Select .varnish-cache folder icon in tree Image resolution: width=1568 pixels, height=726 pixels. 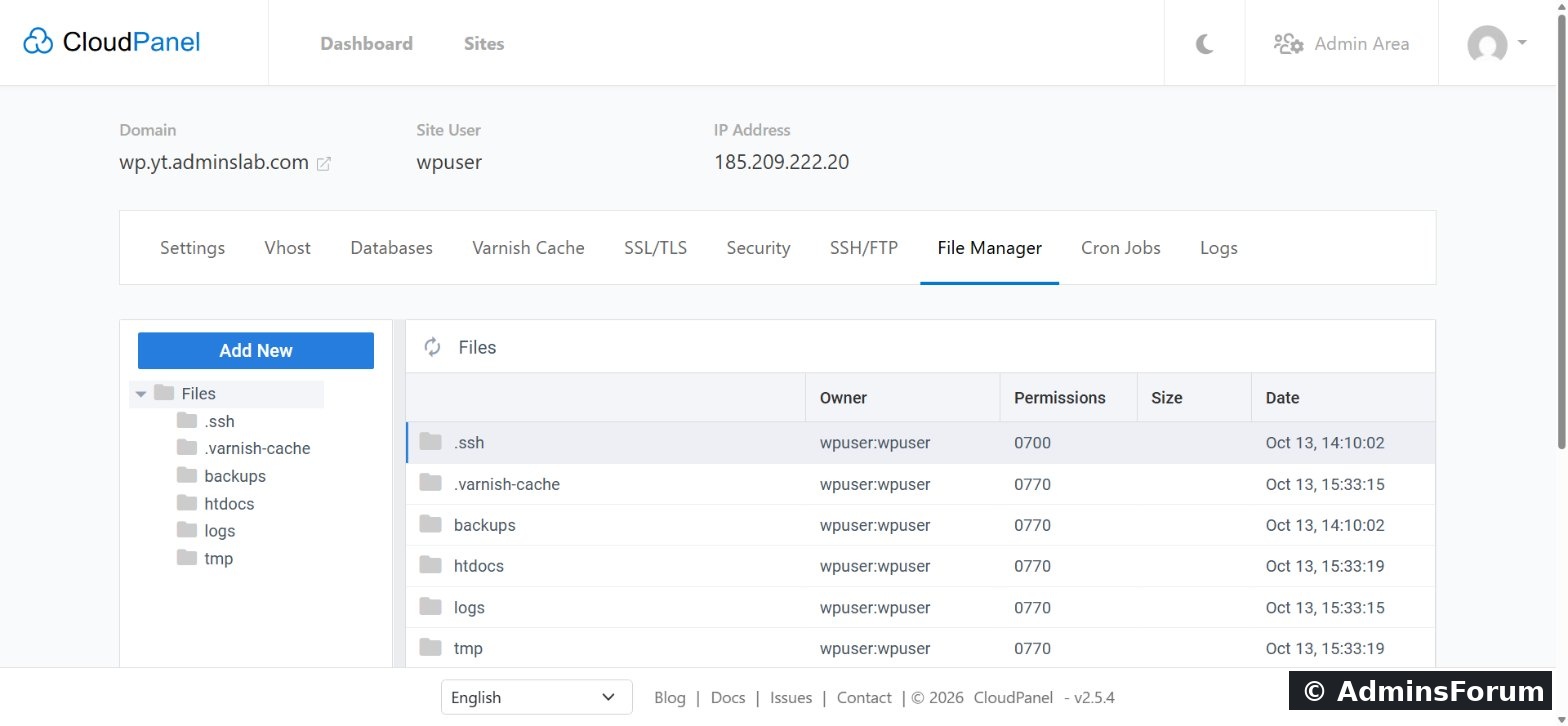click(187, 448)
